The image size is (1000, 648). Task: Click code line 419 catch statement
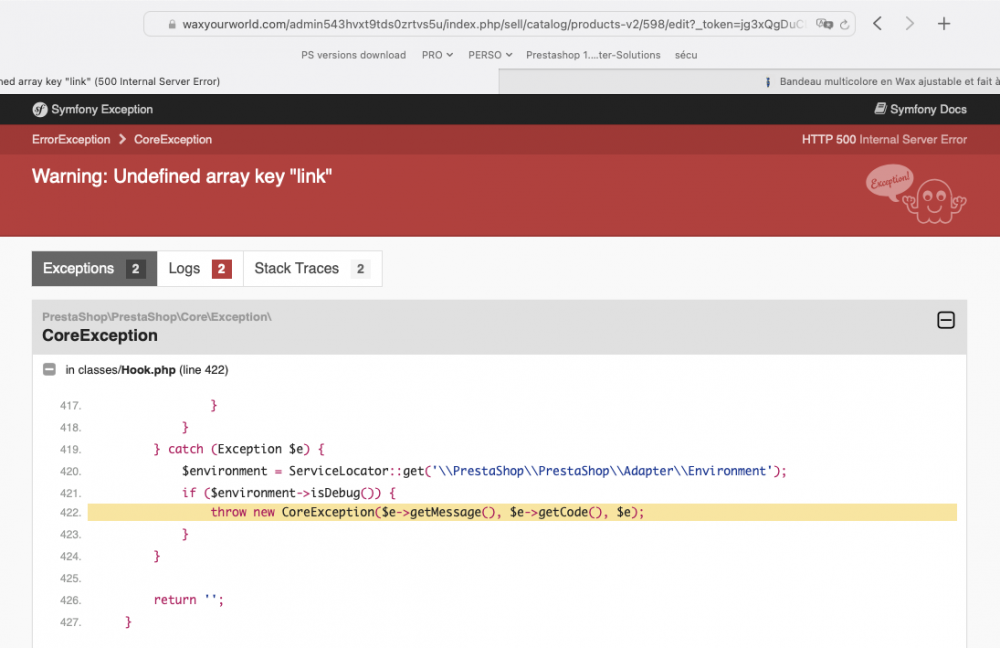point(239,449)
